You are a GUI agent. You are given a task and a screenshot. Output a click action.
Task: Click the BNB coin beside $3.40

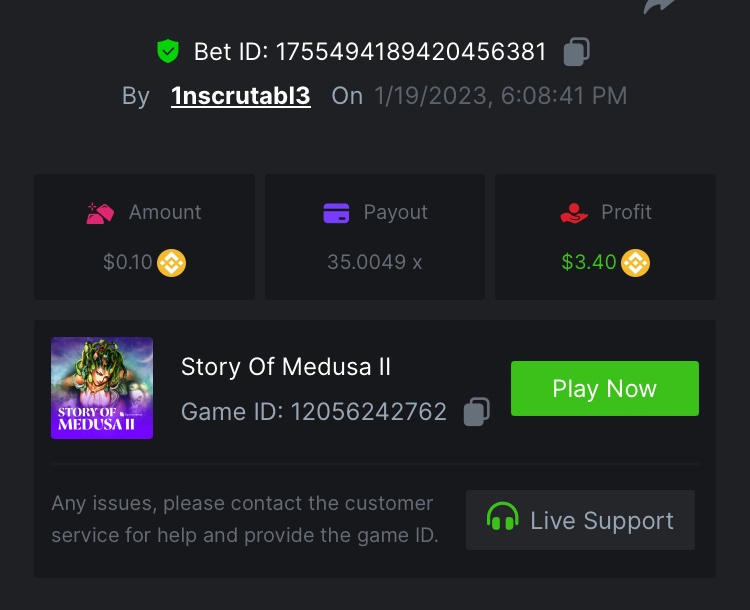[636, 263]
